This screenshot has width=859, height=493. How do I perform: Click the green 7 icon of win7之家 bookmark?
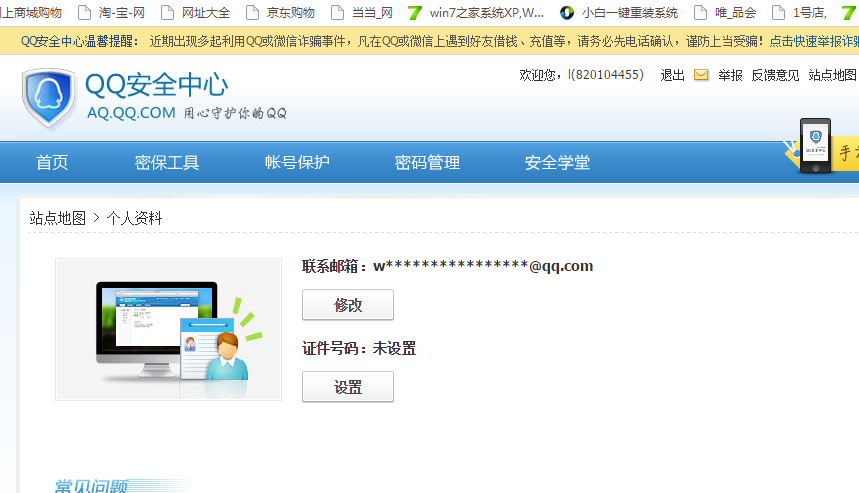pyautogui.click(x=415, y=13)
